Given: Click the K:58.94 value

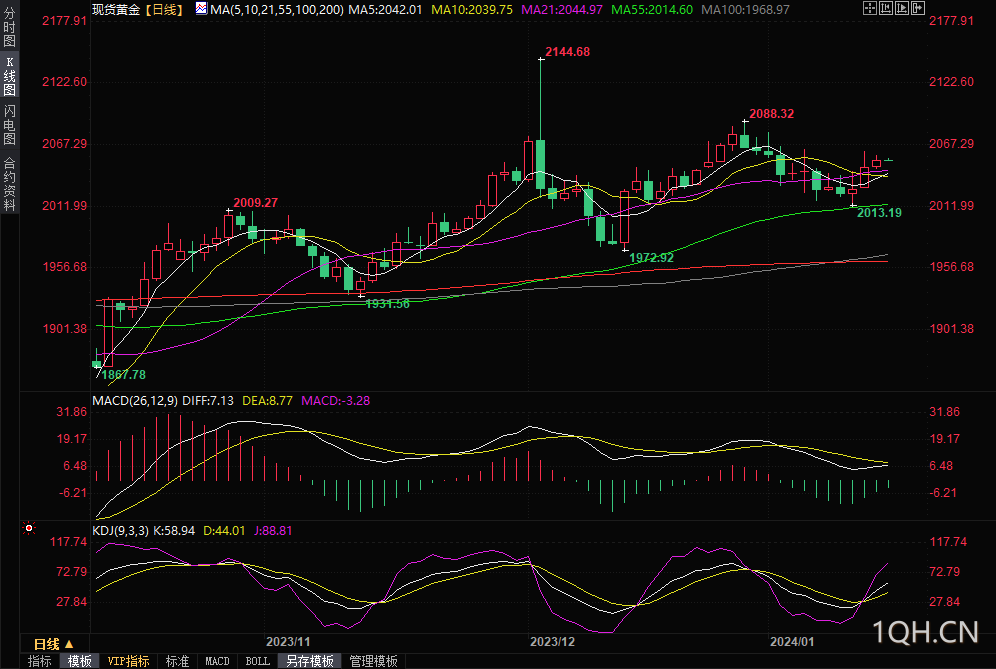Looking at the screenshot, I should [x=174, y=530].
